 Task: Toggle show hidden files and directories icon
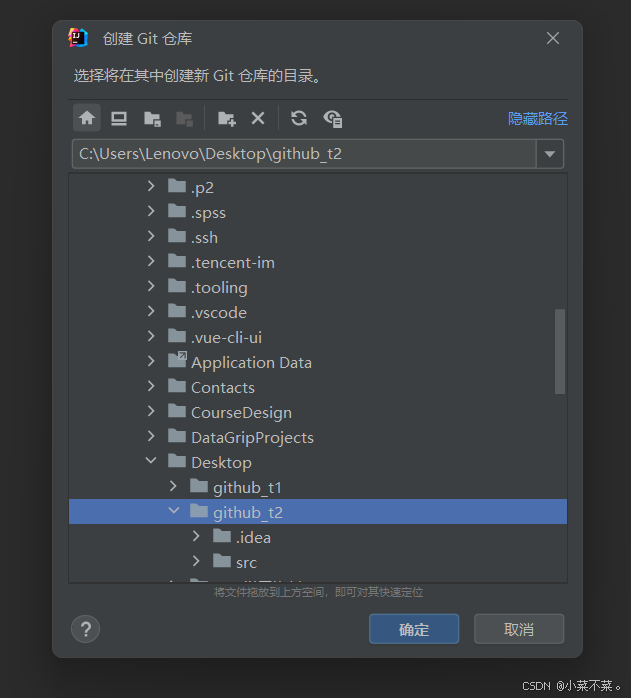[x=333, y=118]
